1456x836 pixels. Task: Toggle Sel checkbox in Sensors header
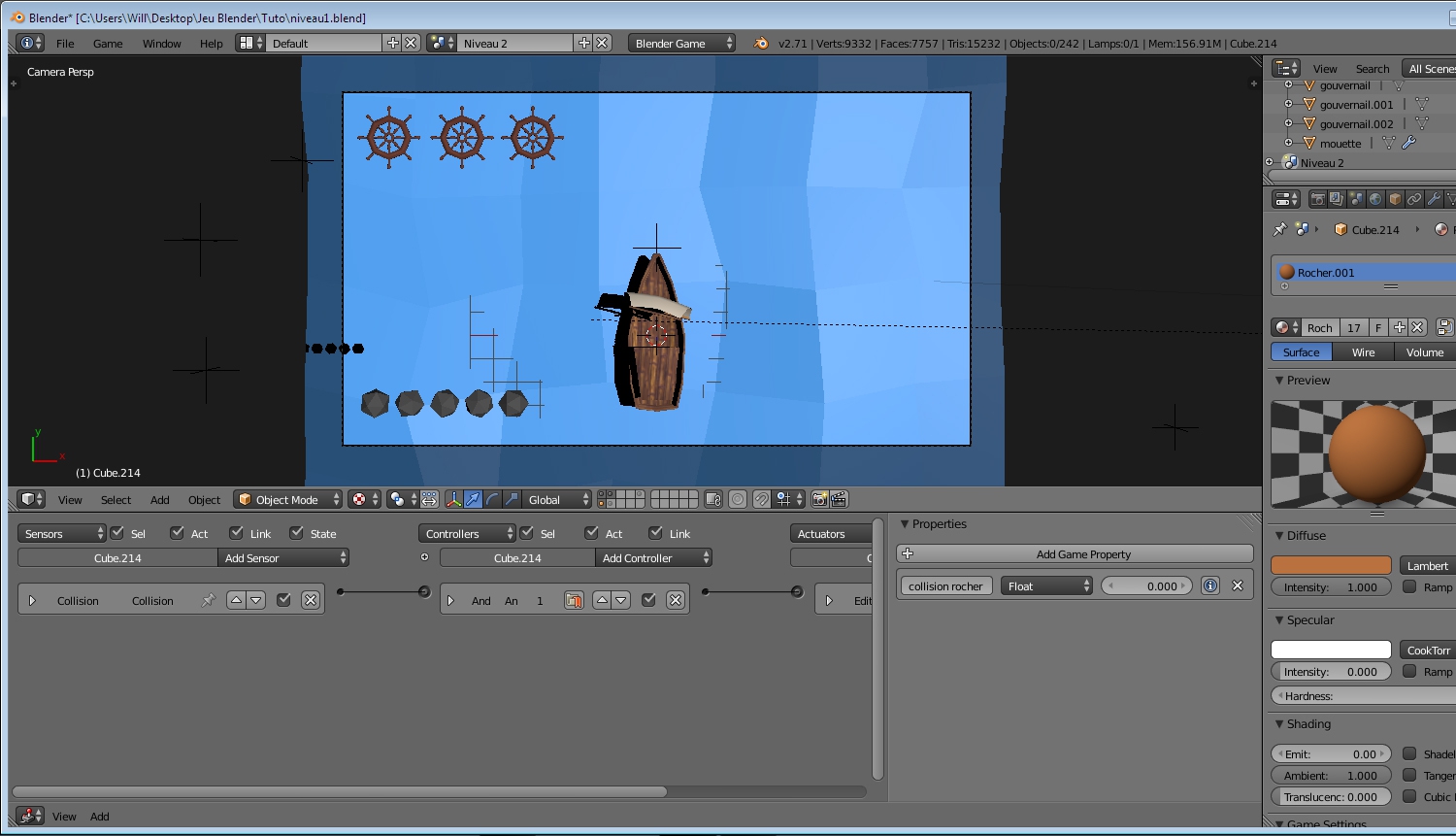tap(117, 532)
